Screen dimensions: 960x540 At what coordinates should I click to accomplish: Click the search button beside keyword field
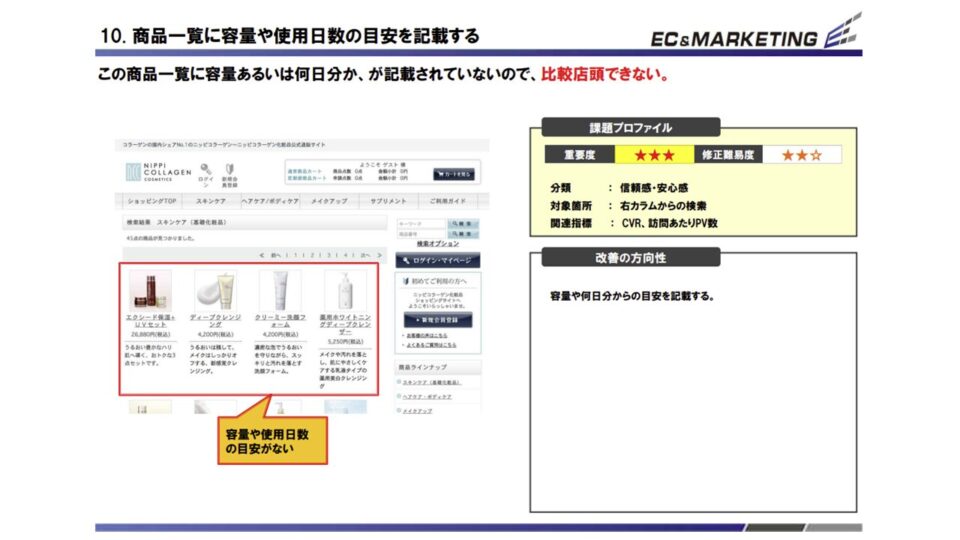(x=463, y=224)
